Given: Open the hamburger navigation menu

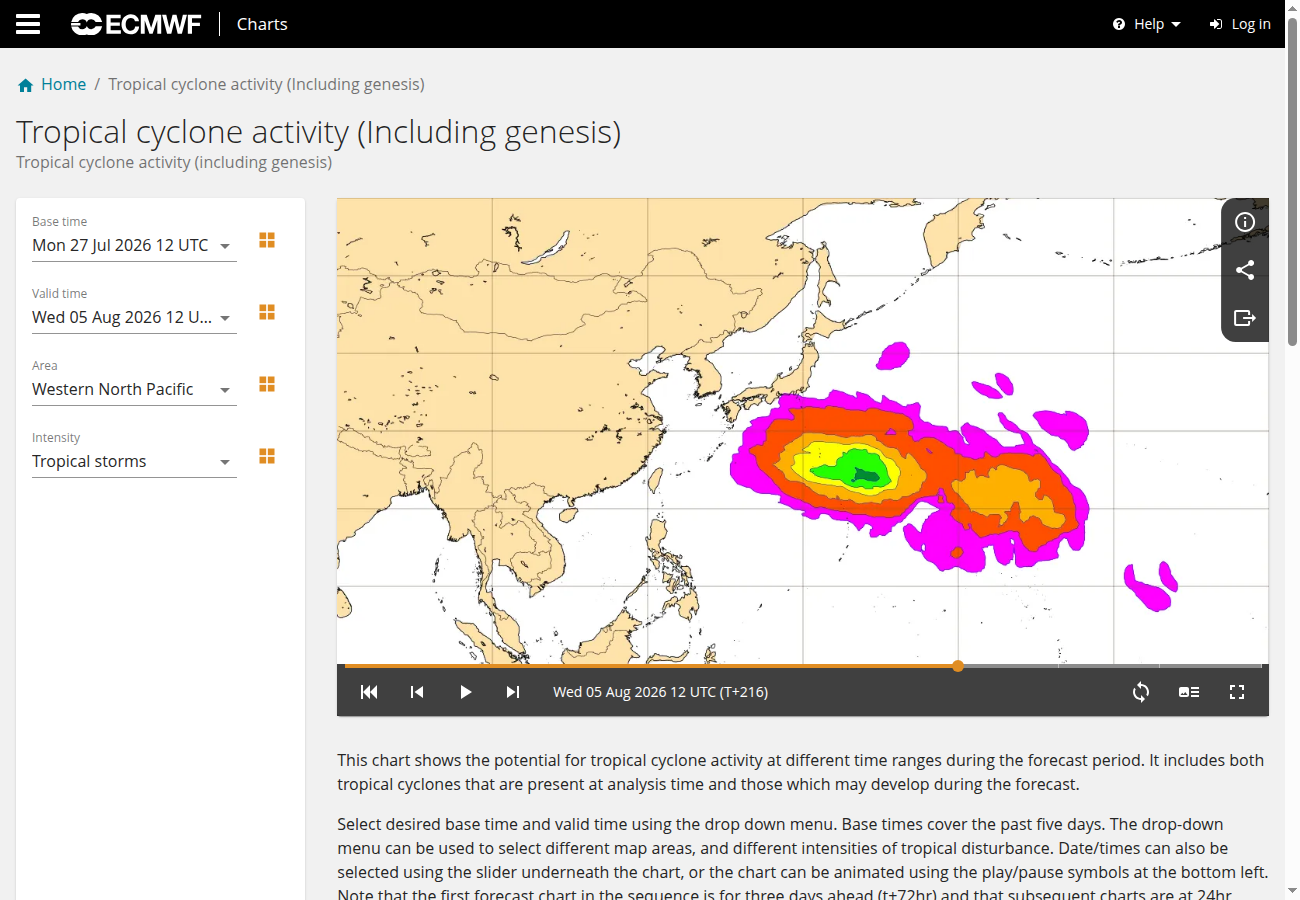Looking at the screenshot, I should (28, 24).
